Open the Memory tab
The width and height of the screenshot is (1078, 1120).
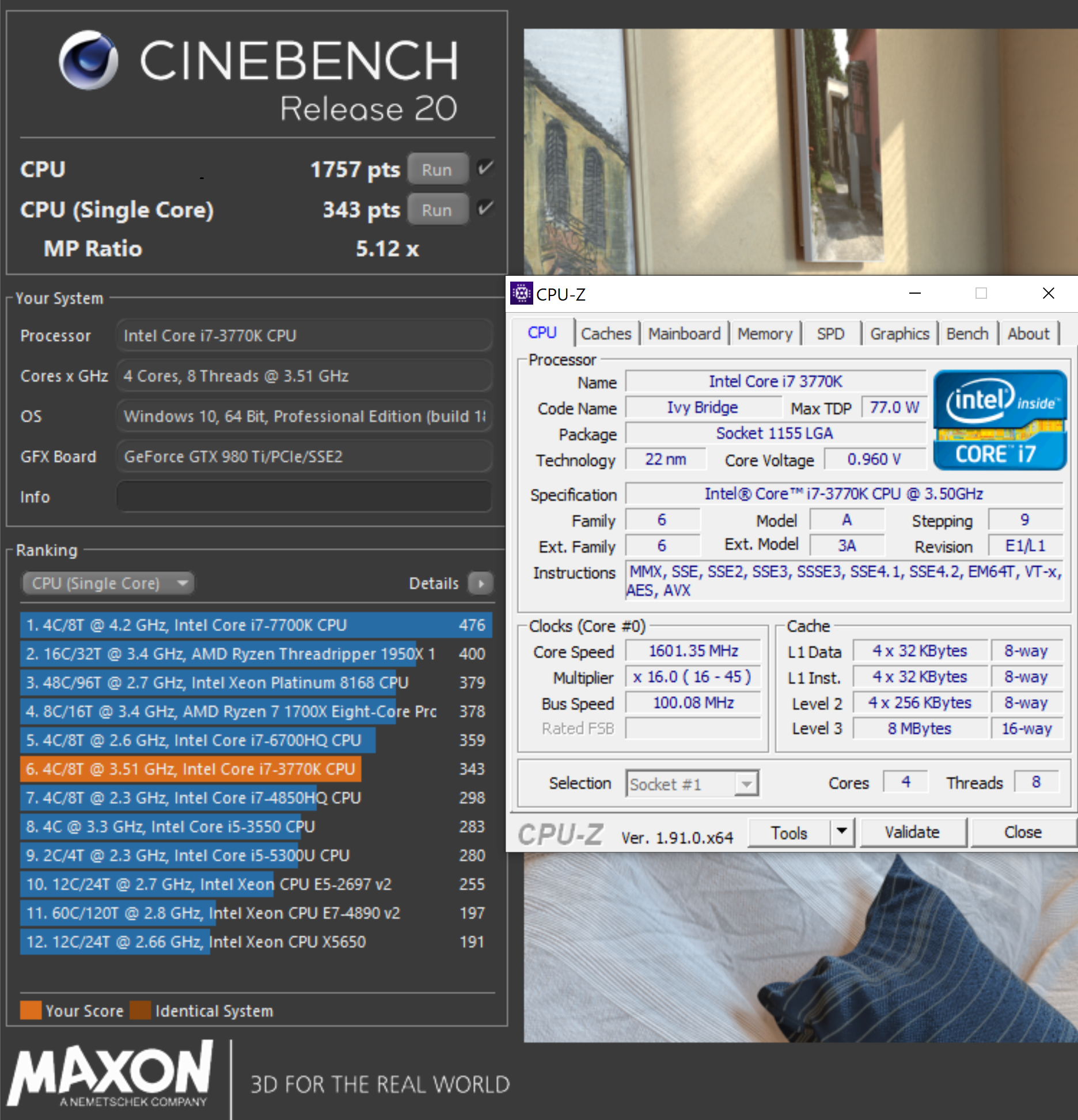point(765,334)
